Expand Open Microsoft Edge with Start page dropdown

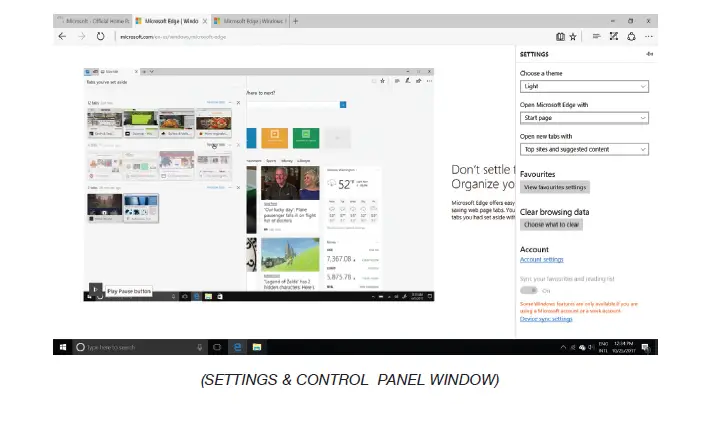click(584, 118)
